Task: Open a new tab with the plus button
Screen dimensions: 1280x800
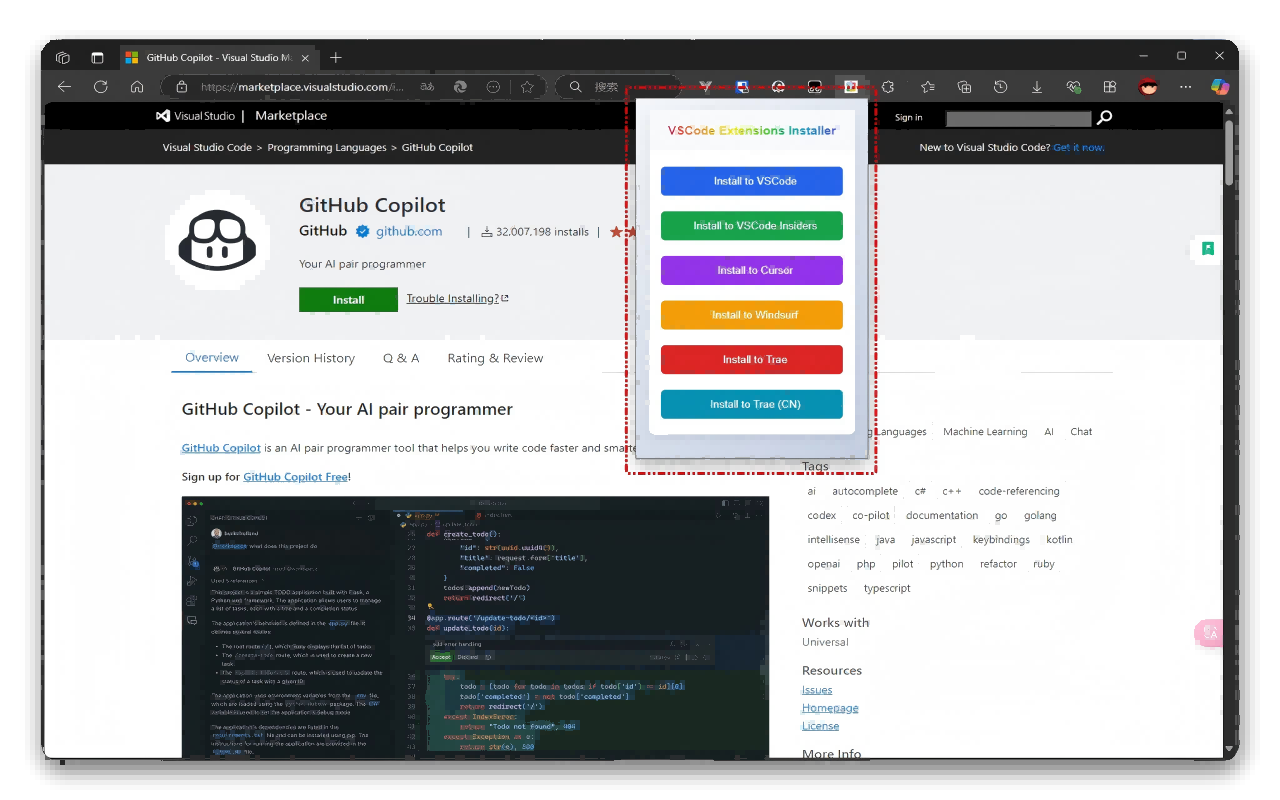Action: [x=336, y=58]
